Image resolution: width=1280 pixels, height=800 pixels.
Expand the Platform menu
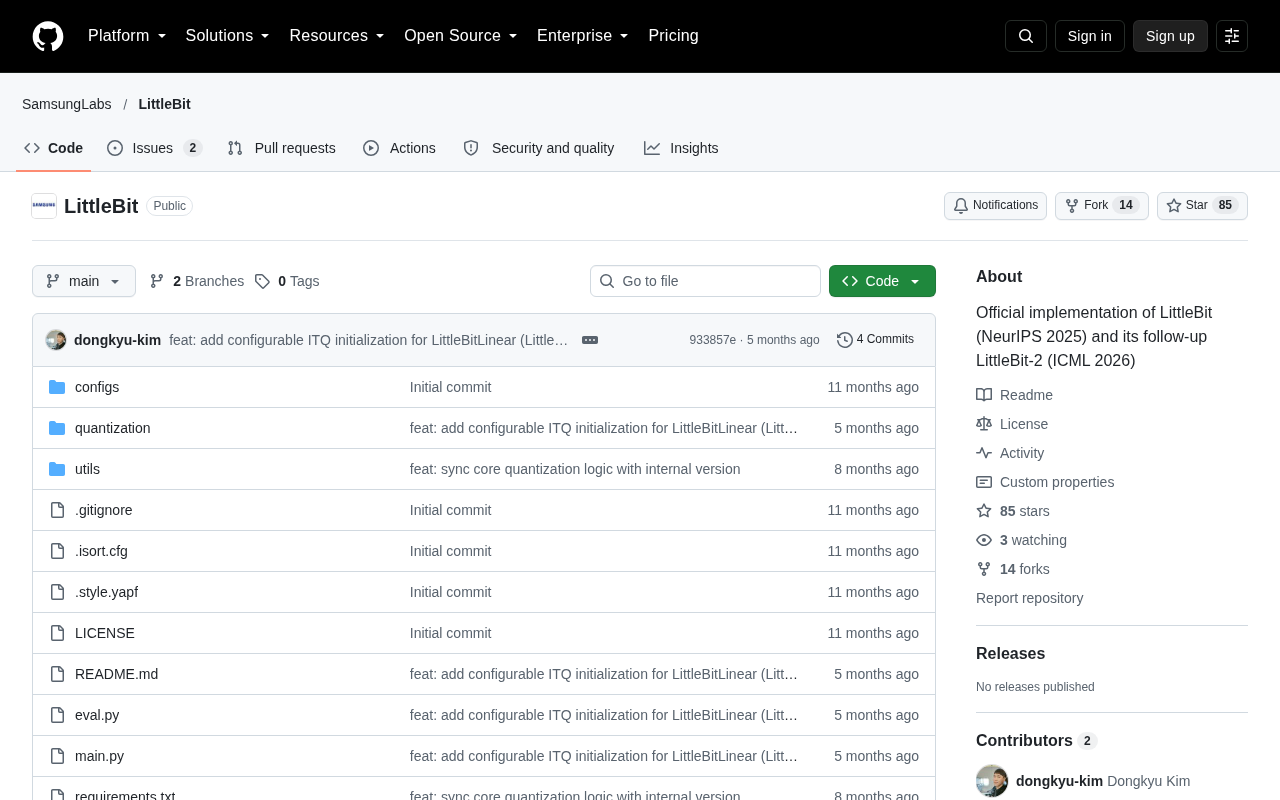click(127, 36)
